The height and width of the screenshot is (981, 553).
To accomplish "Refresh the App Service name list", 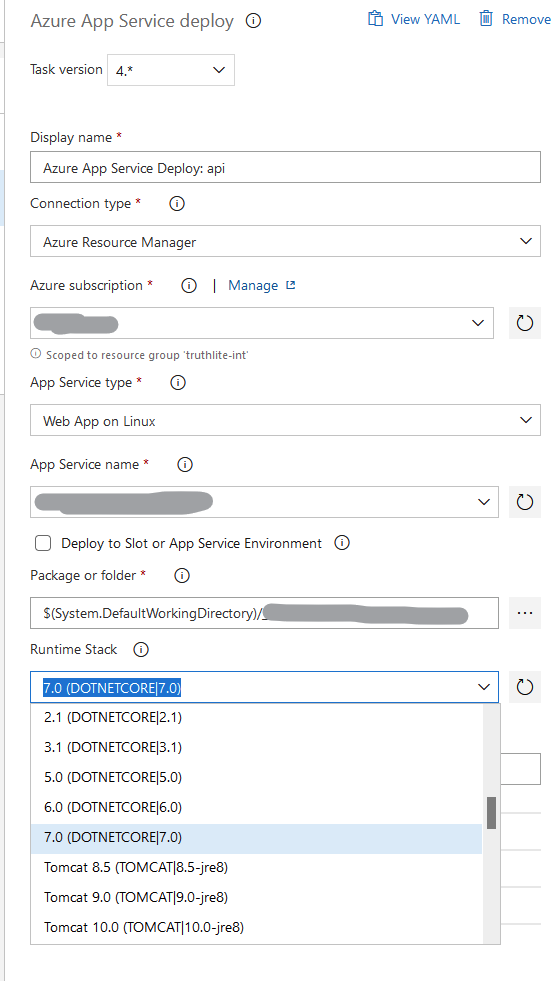I will point(524,502).
